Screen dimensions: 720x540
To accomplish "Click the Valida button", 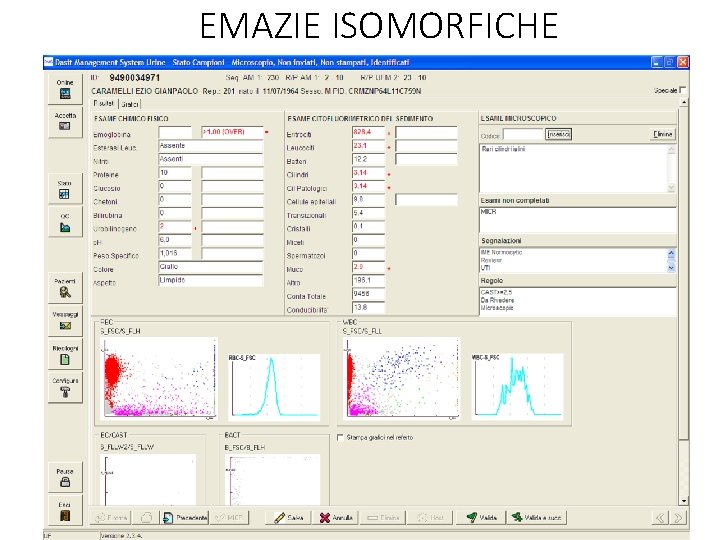I will [481, 518].
